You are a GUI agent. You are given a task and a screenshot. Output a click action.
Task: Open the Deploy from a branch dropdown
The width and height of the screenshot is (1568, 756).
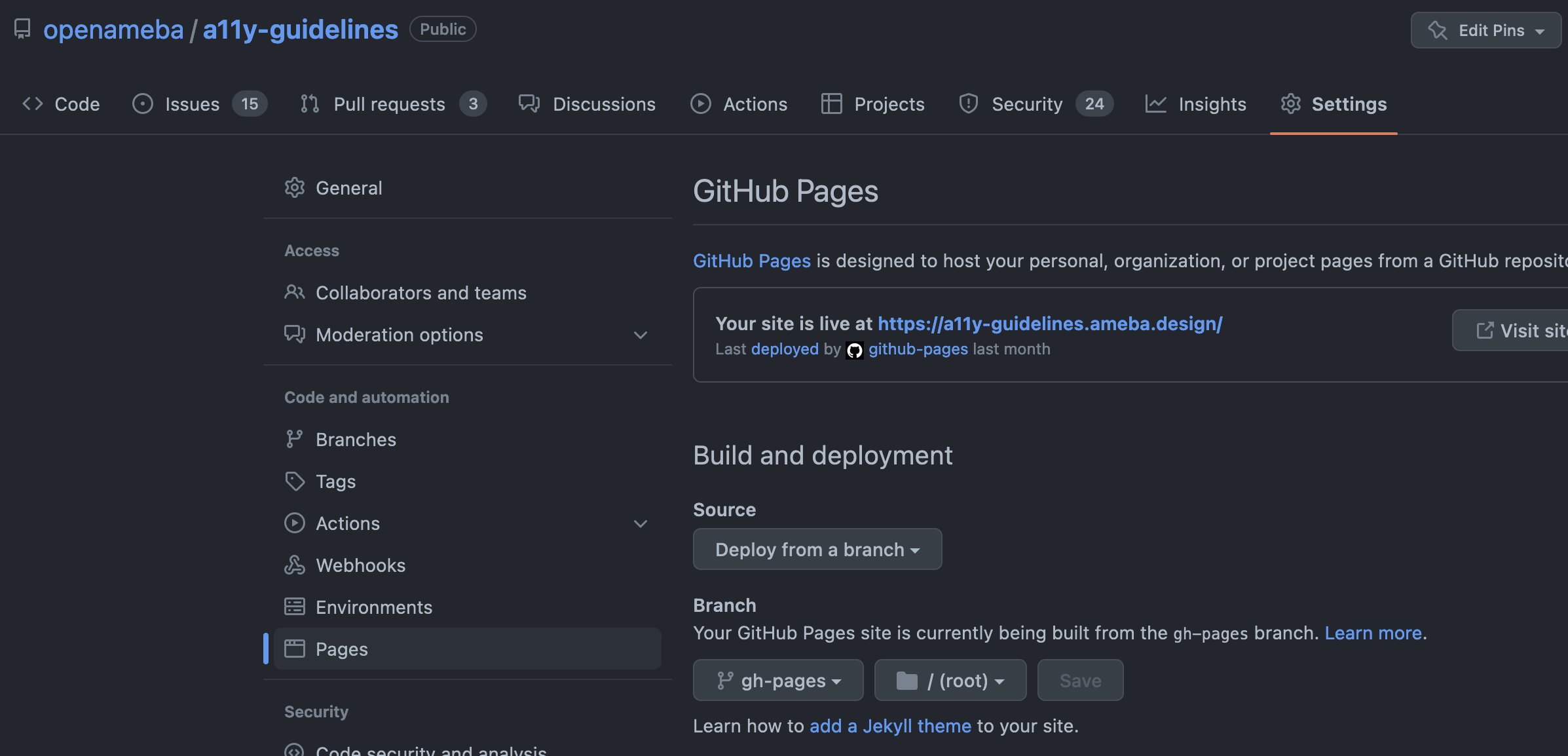(x=817, y=550)
